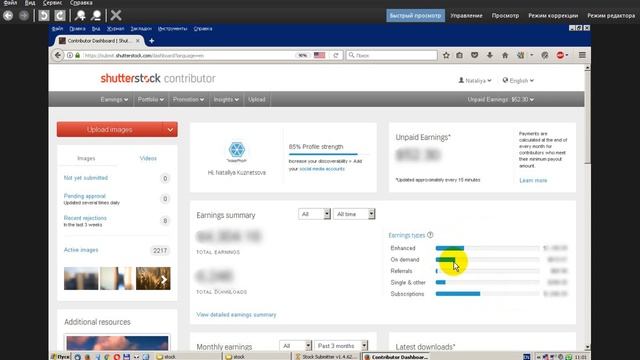Open the English language dropdown
640x360 pixels.
[518, 80]
